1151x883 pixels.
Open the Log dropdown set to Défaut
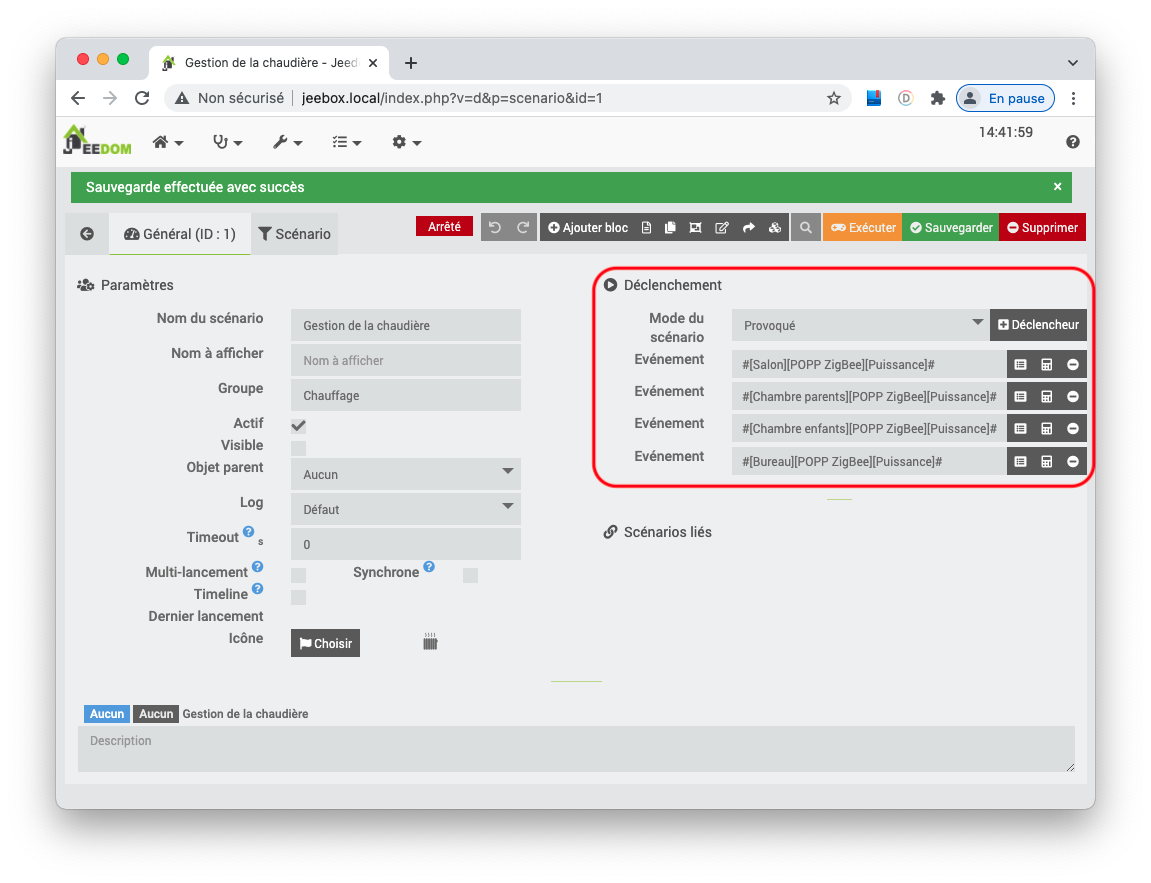click(x=405, y=509)
